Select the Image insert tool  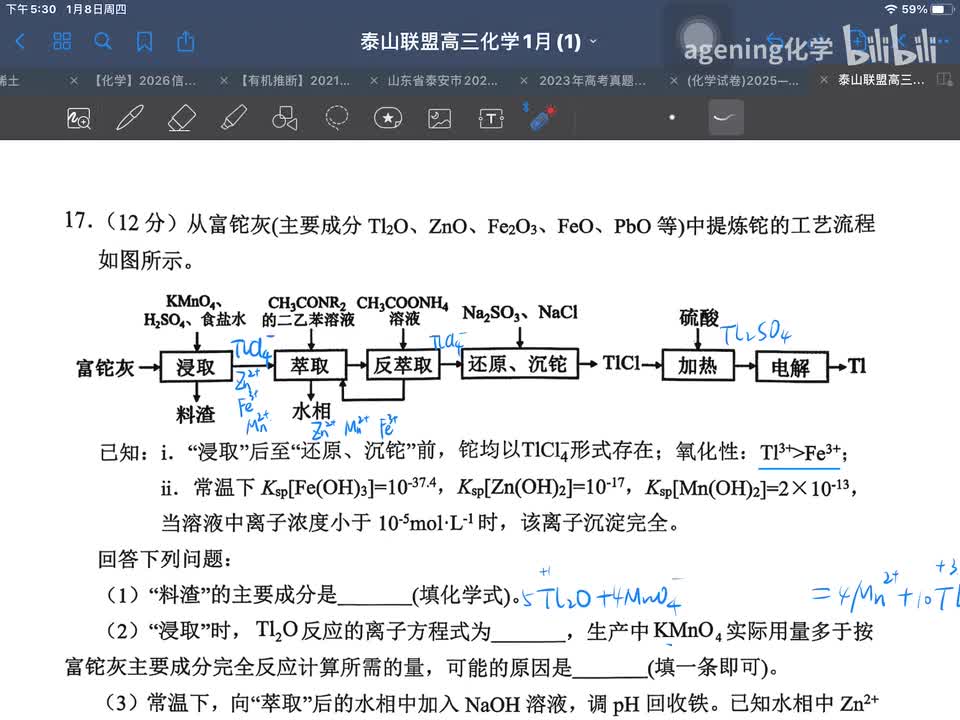point(440,118)
